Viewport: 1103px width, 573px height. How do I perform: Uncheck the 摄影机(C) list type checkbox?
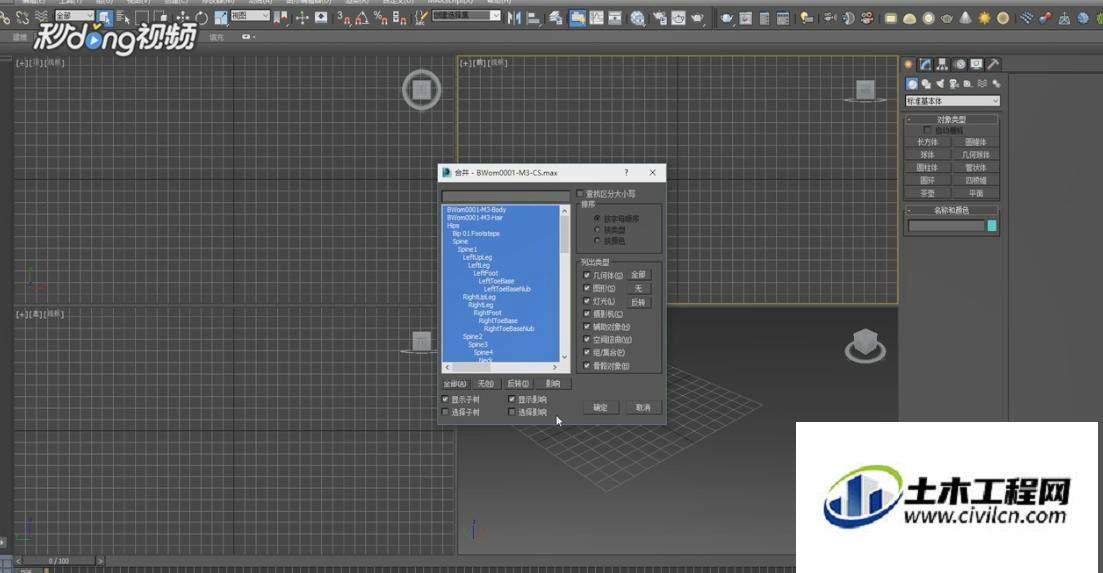[x=587, y=314]
